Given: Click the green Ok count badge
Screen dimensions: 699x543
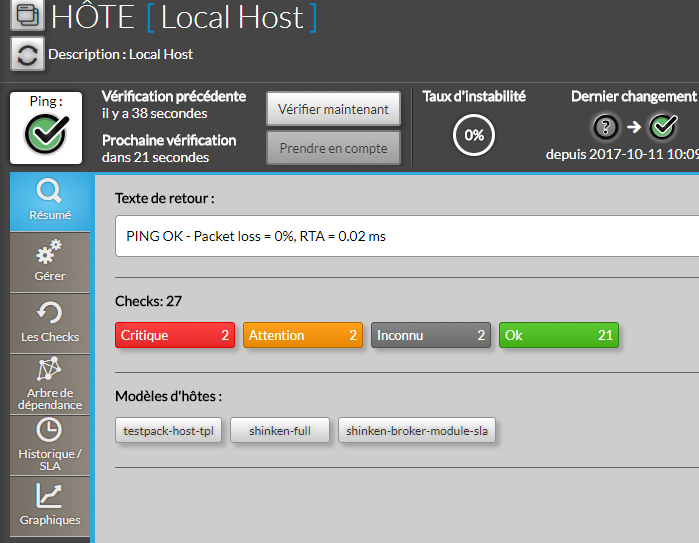Looking at the screenshot, I should pyautogui.click(x=559, y=336).
